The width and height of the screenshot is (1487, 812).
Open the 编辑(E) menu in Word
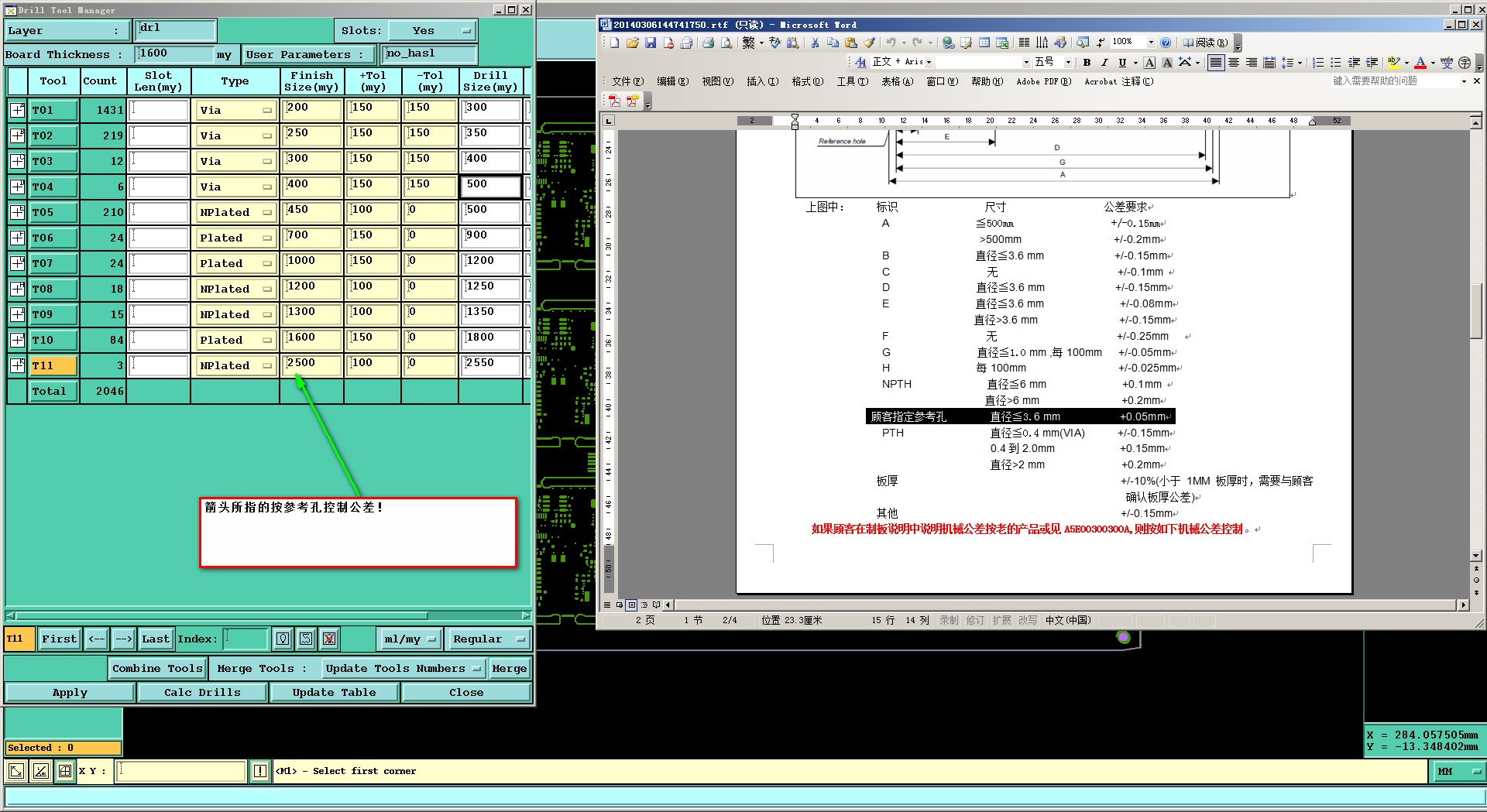(x=672, y=81)
